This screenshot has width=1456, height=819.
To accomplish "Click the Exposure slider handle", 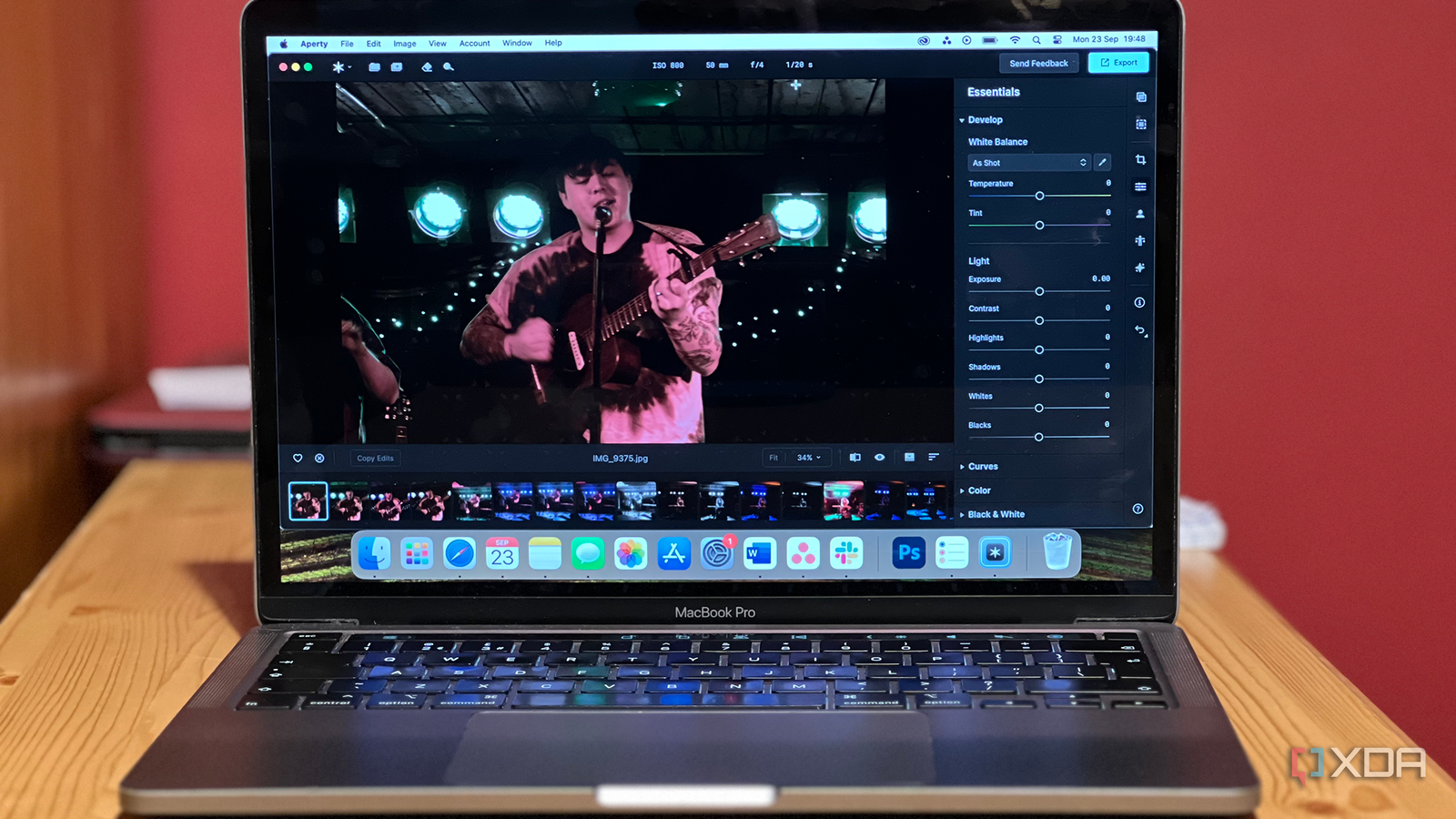I will [x=1040, y=291].
